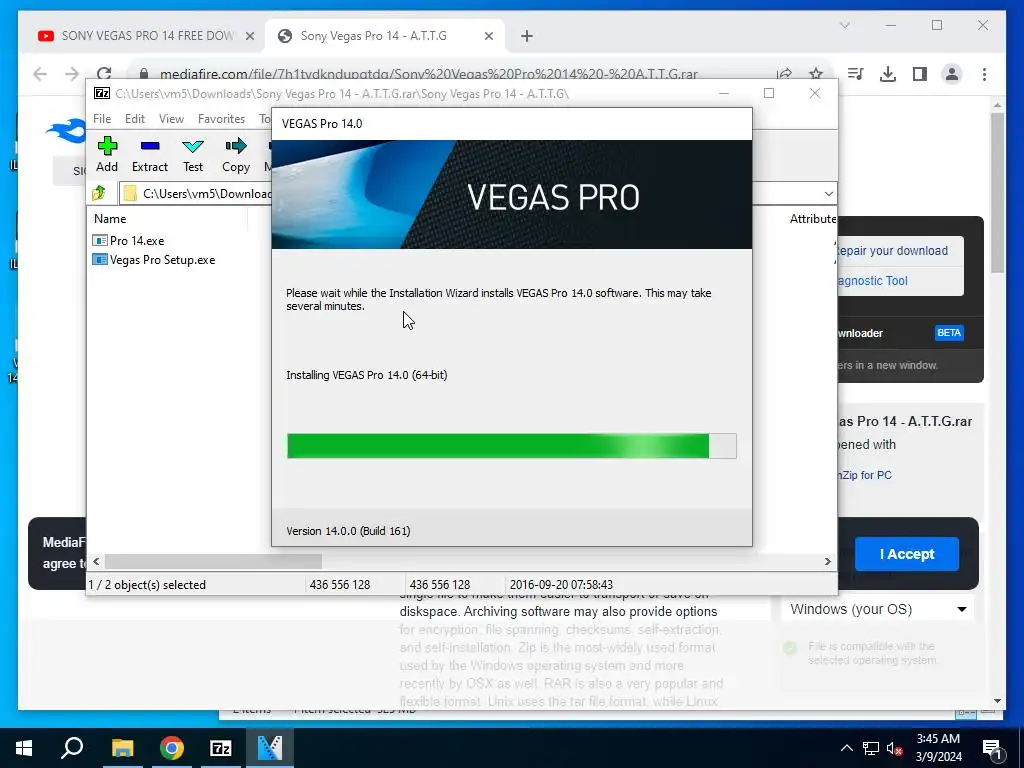
Task: Open Windows taskbar search
Action: click(x=72, y=748)
